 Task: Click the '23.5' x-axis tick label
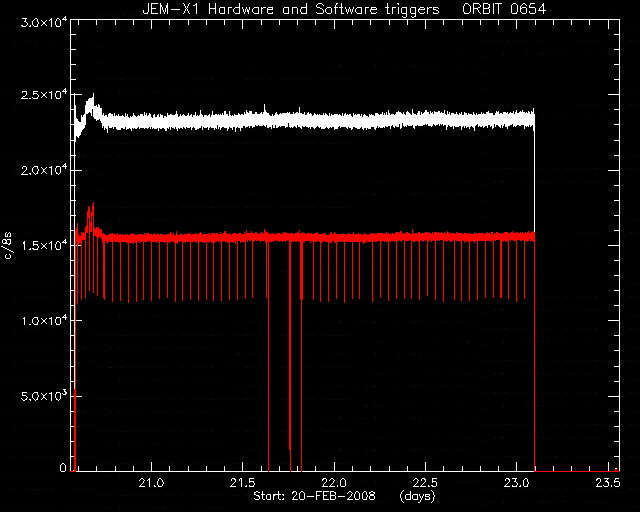tap(608, 483)
